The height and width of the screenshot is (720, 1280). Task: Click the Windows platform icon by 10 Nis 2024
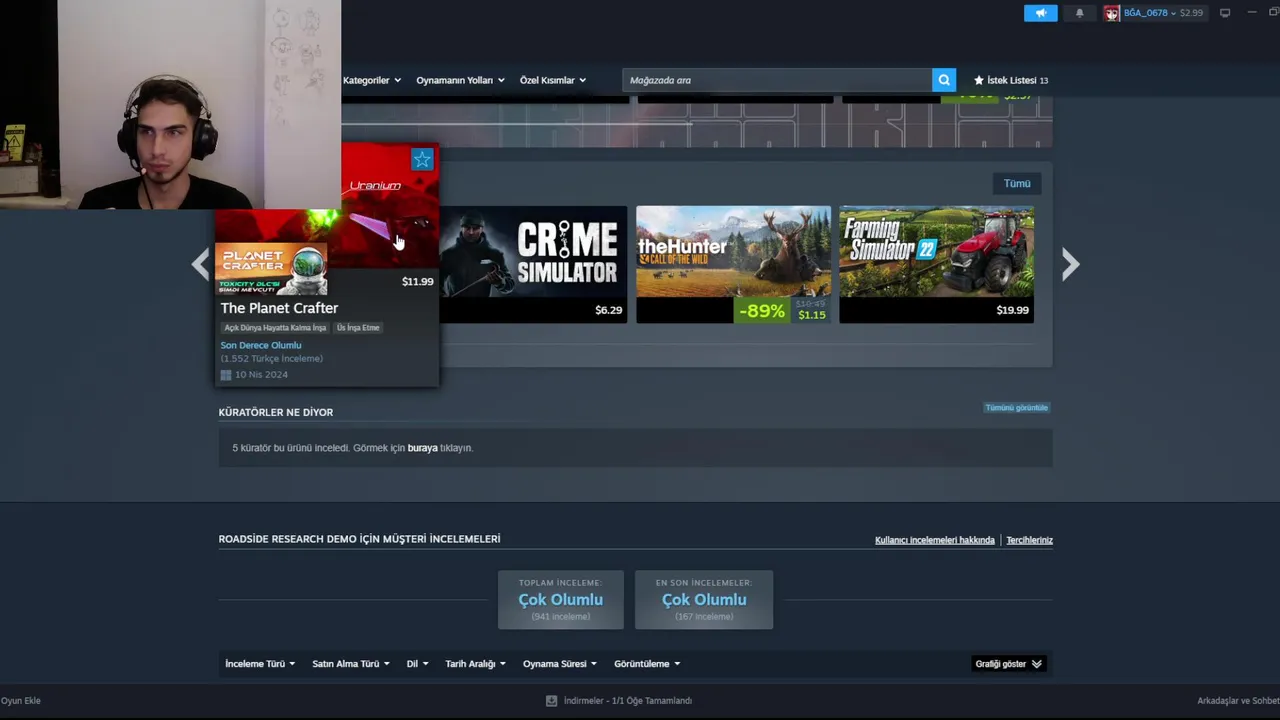(x=226, y=374)
